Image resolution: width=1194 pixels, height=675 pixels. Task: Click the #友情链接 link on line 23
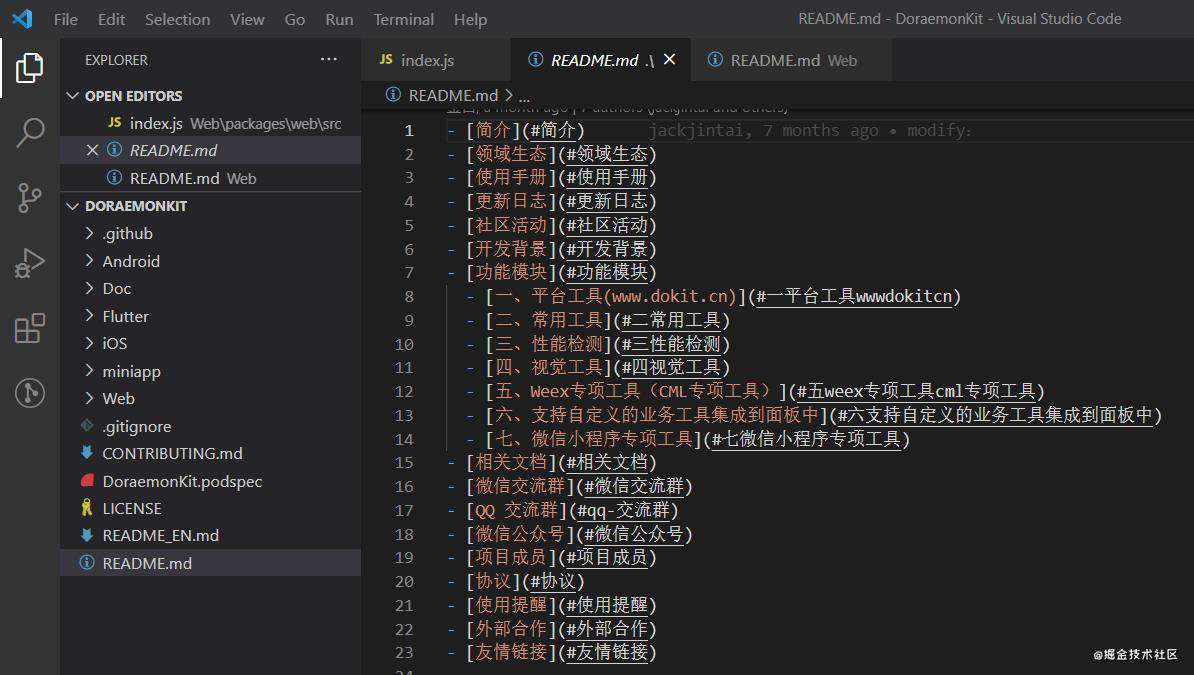tap(607, 652)
